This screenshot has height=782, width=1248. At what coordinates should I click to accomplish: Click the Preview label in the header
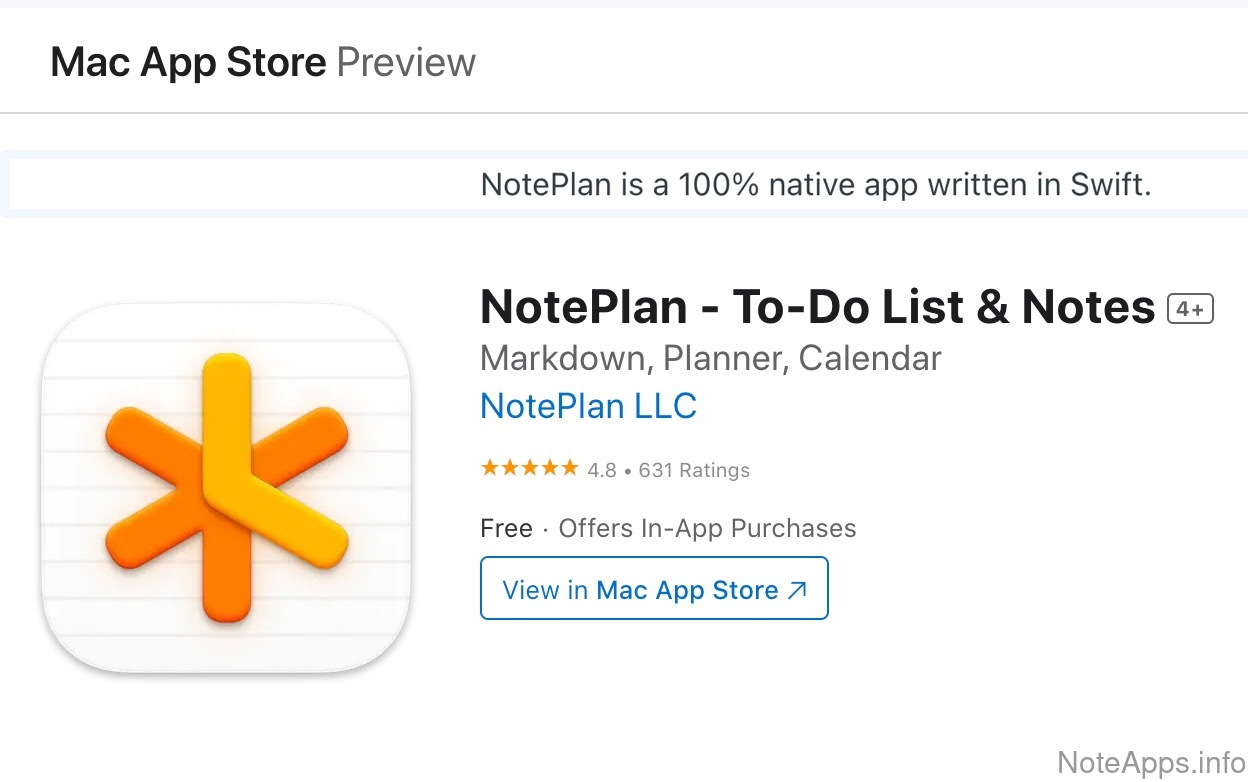tap(406, 62)
